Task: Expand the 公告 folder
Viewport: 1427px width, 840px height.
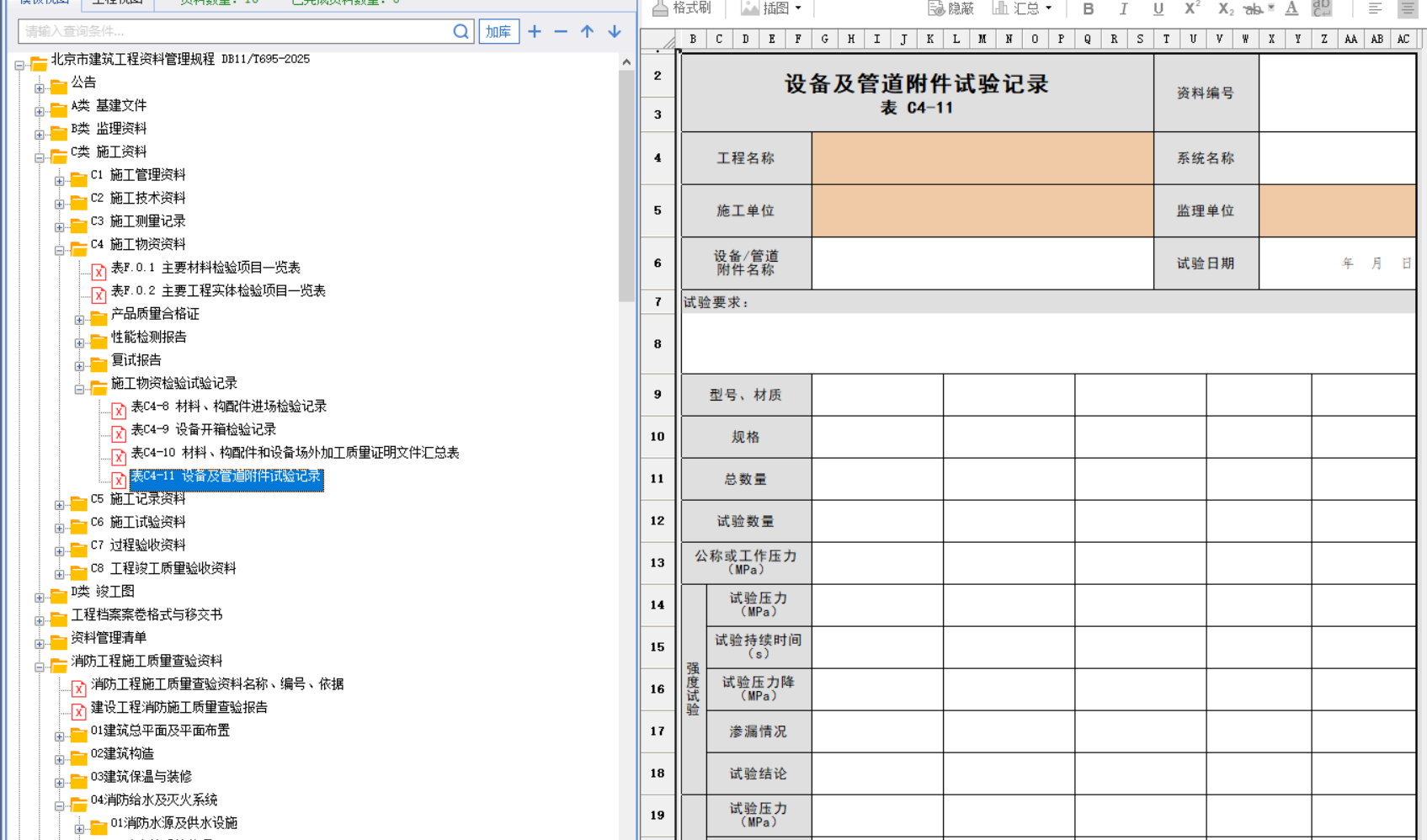Action: click(40, 88)
